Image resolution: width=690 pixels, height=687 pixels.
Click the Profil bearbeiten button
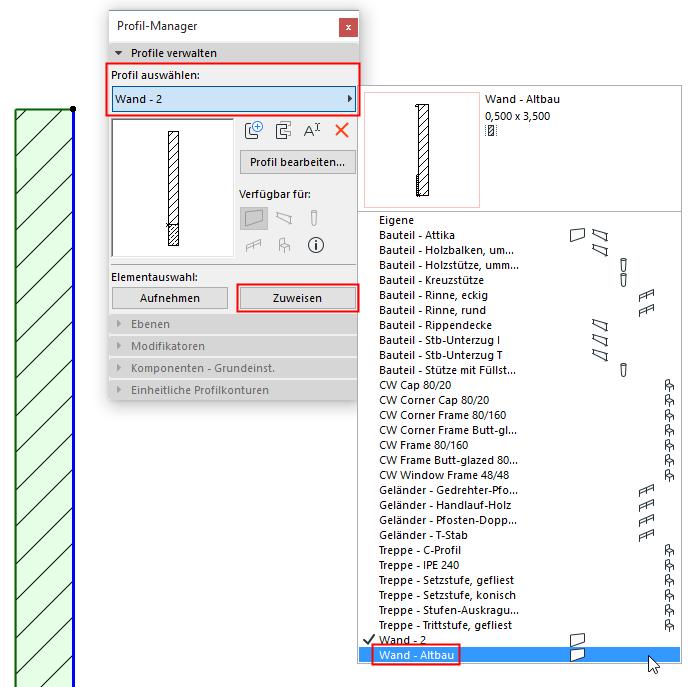[297, 162]
